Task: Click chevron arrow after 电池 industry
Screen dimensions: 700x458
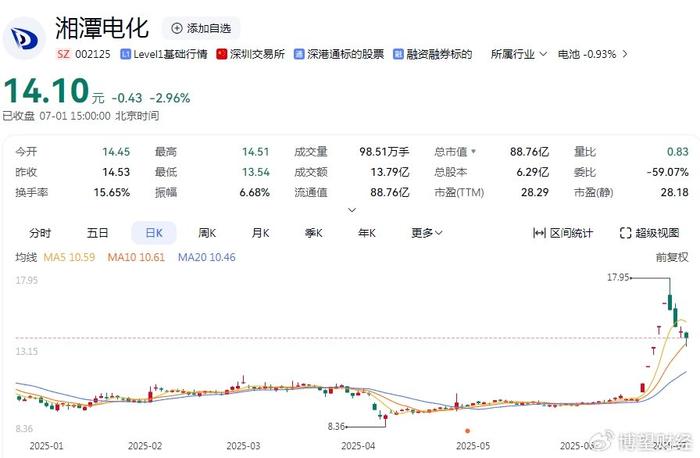Action: 625,54
